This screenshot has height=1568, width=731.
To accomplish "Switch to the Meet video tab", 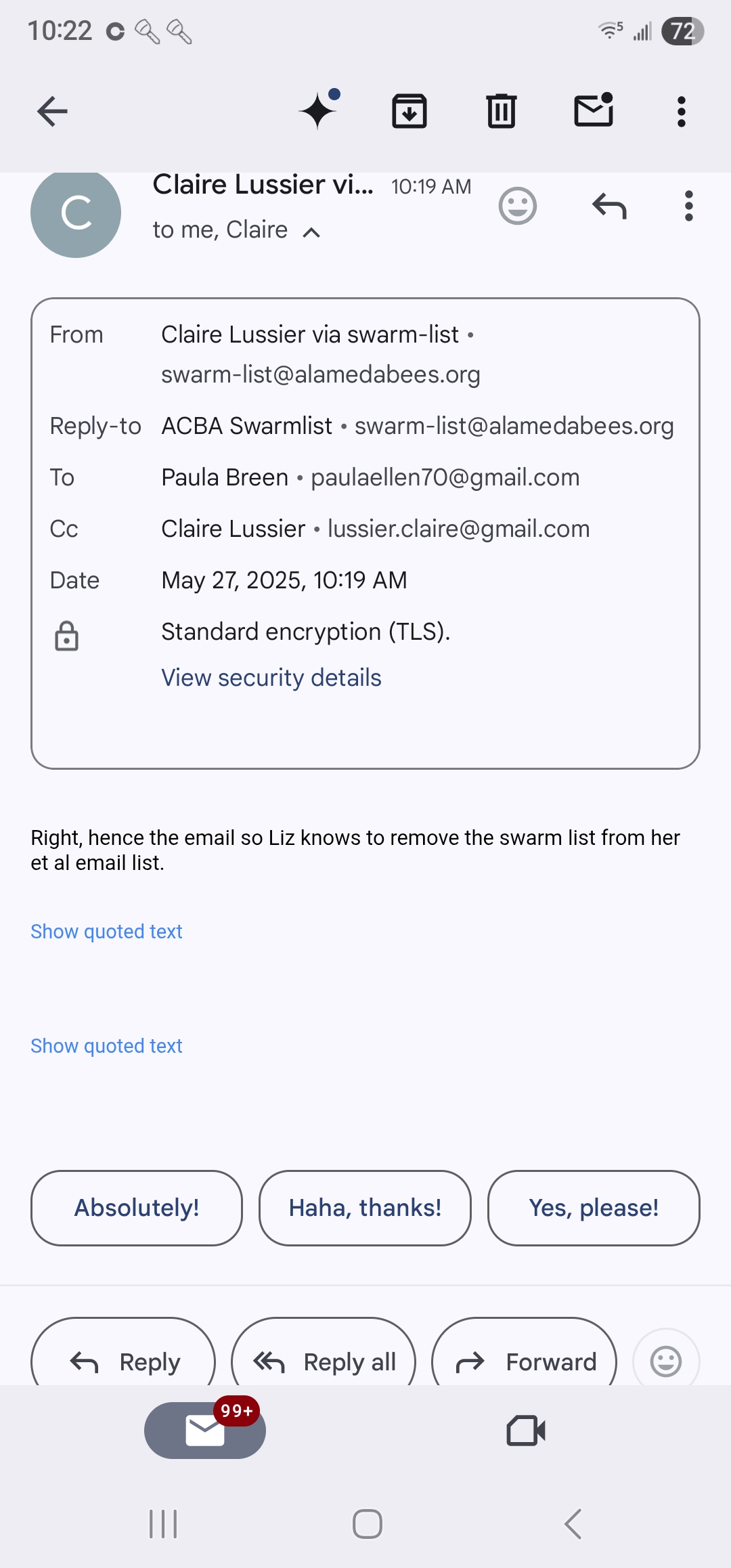I will (526, 1431).
